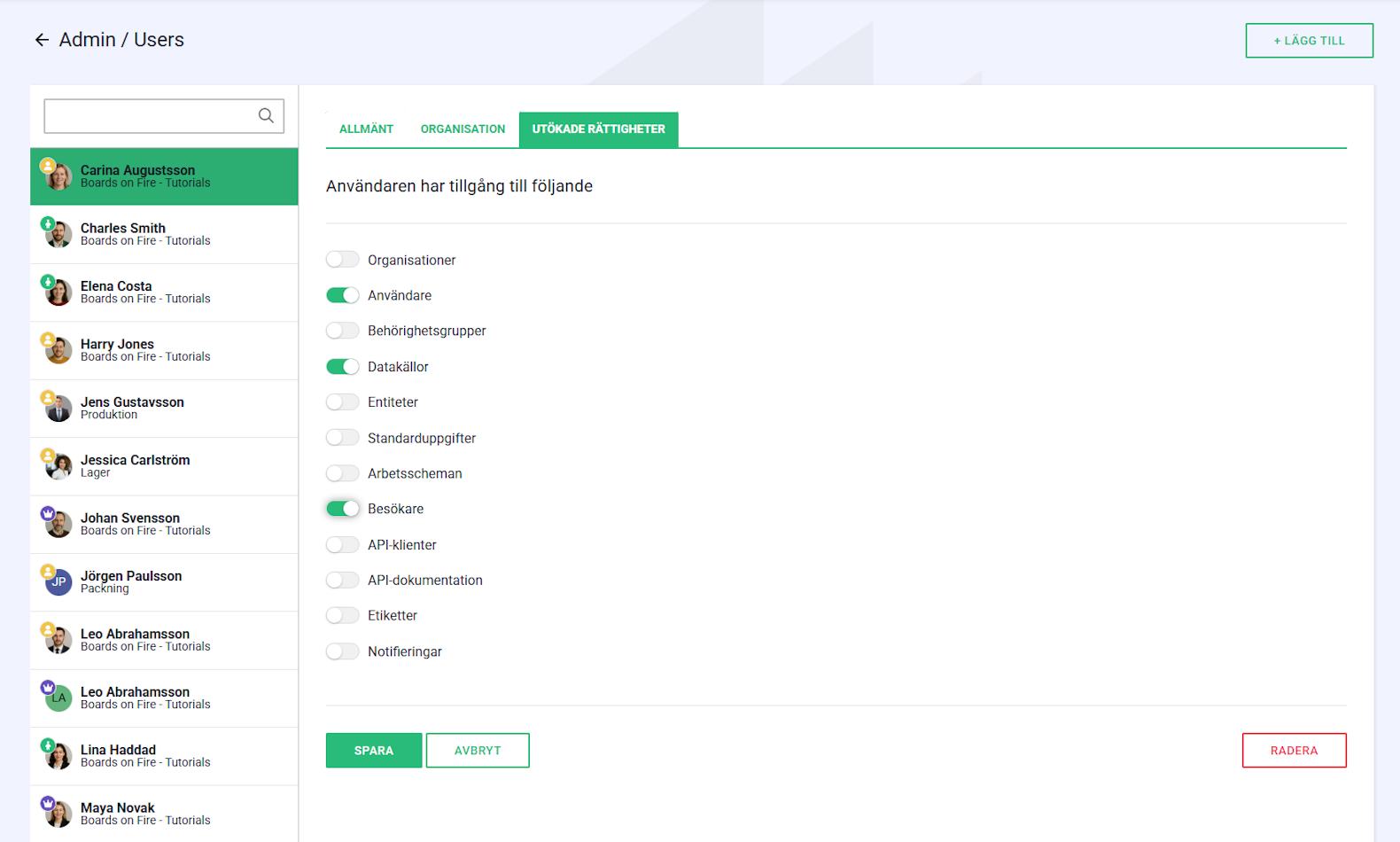Click Jessica Carlström's profile photo
Screen dimensions: 1400x842
pyautogui.click(x=58, y=466)
